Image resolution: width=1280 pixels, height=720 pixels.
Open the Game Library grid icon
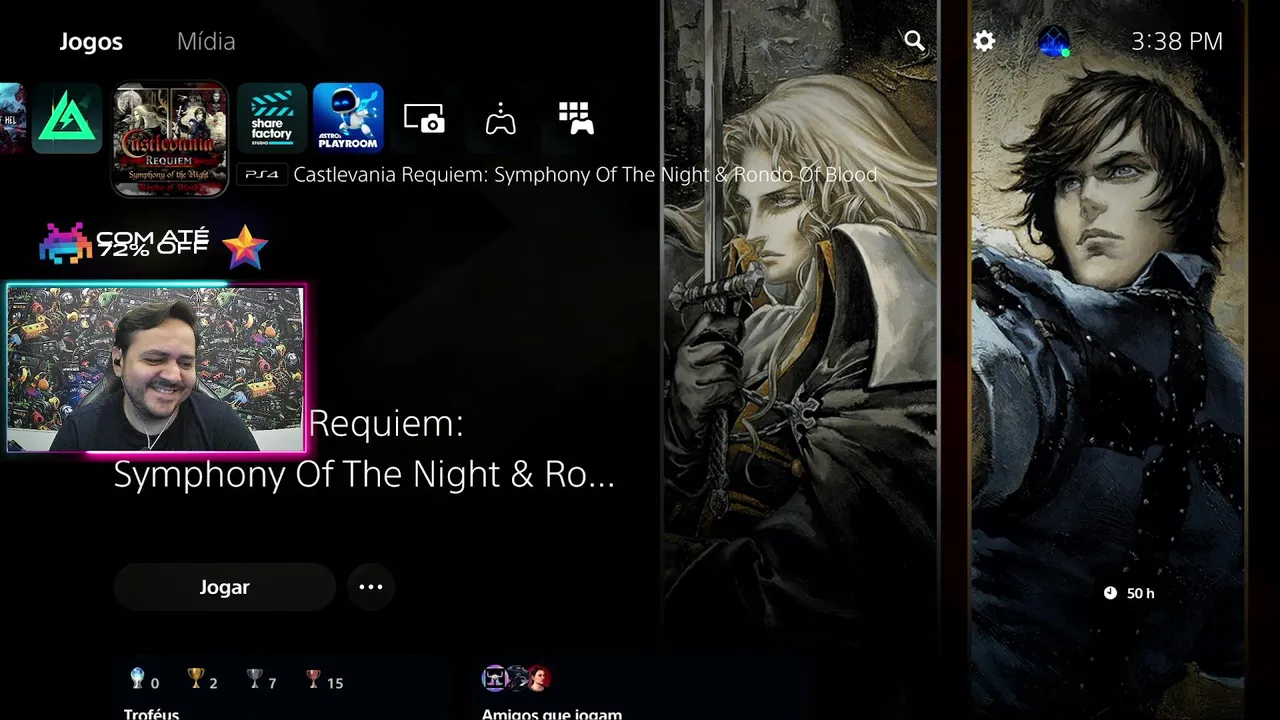(576, 118)
